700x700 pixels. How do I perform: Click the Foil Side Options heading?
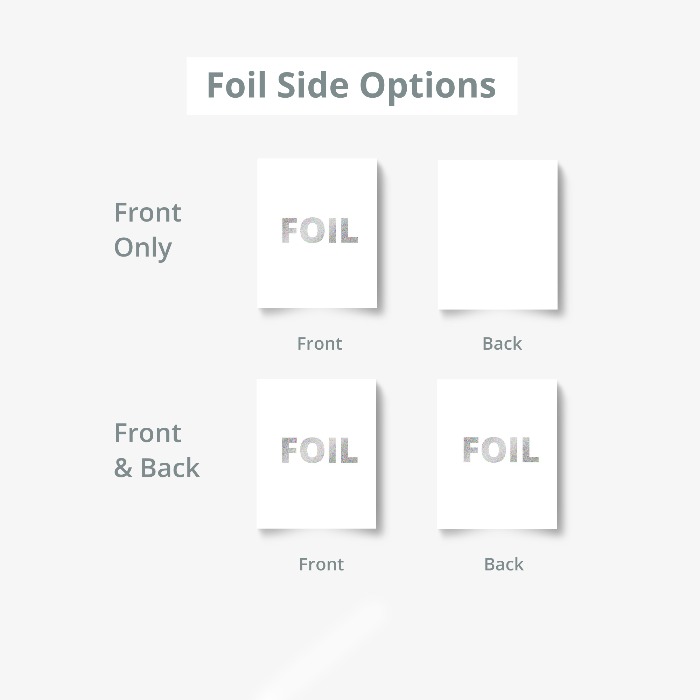(351, 86)
